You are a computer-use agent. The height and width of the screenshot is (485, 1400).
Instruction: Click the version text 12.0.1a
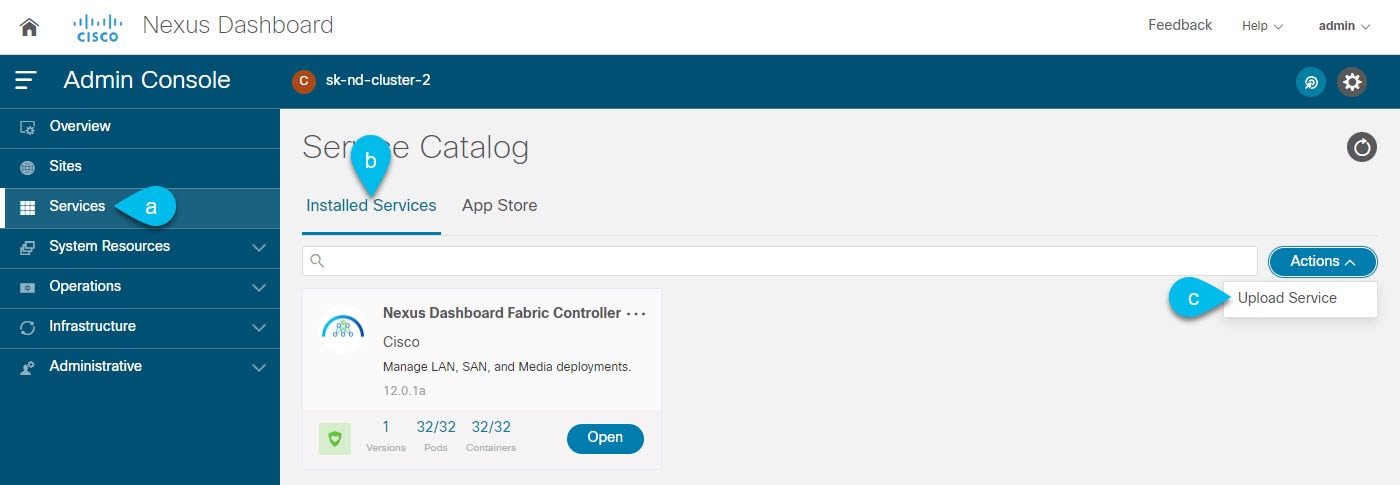(403, 390)
